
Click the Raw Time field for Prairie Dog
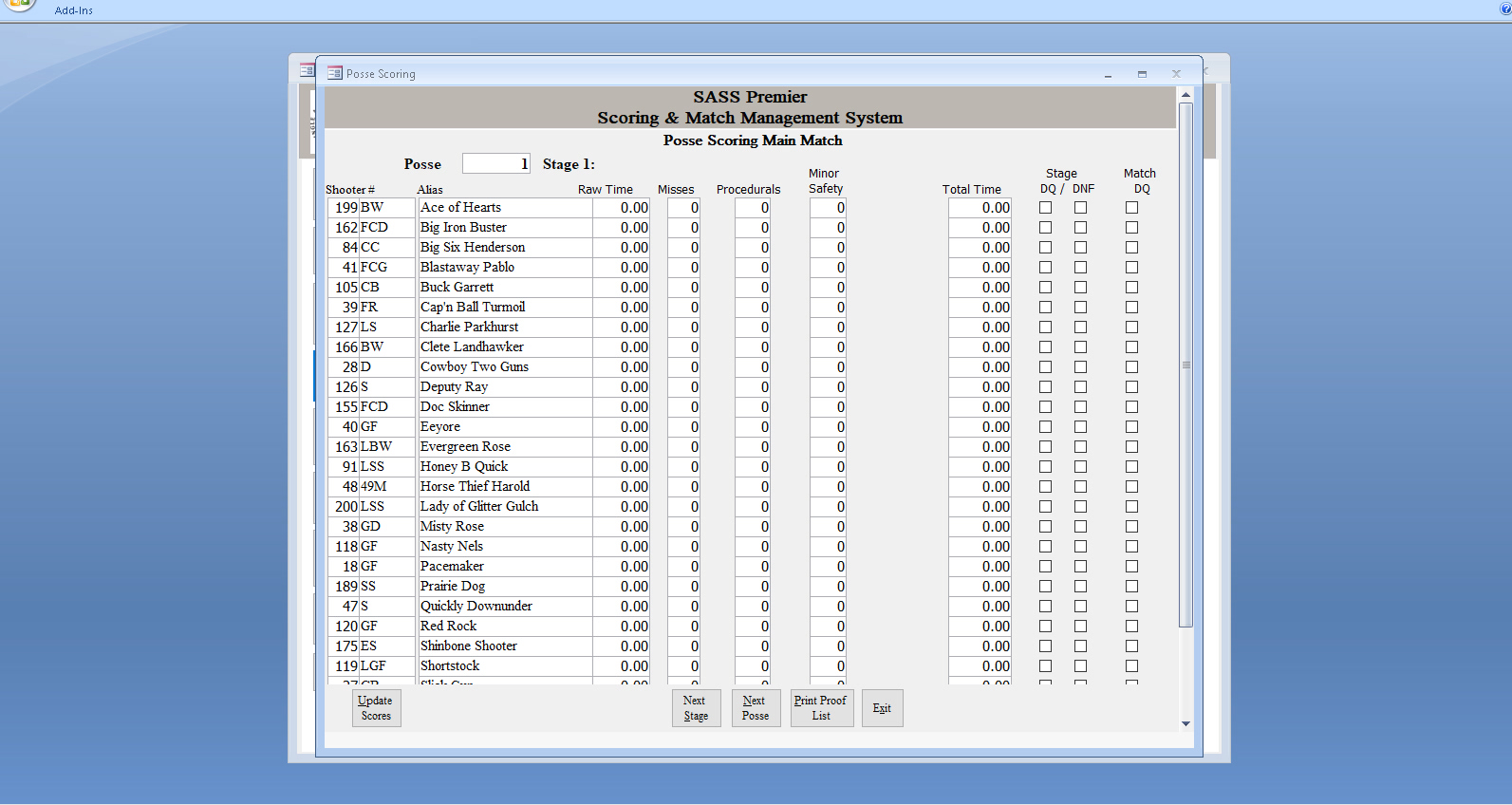[x=621, y=587]
